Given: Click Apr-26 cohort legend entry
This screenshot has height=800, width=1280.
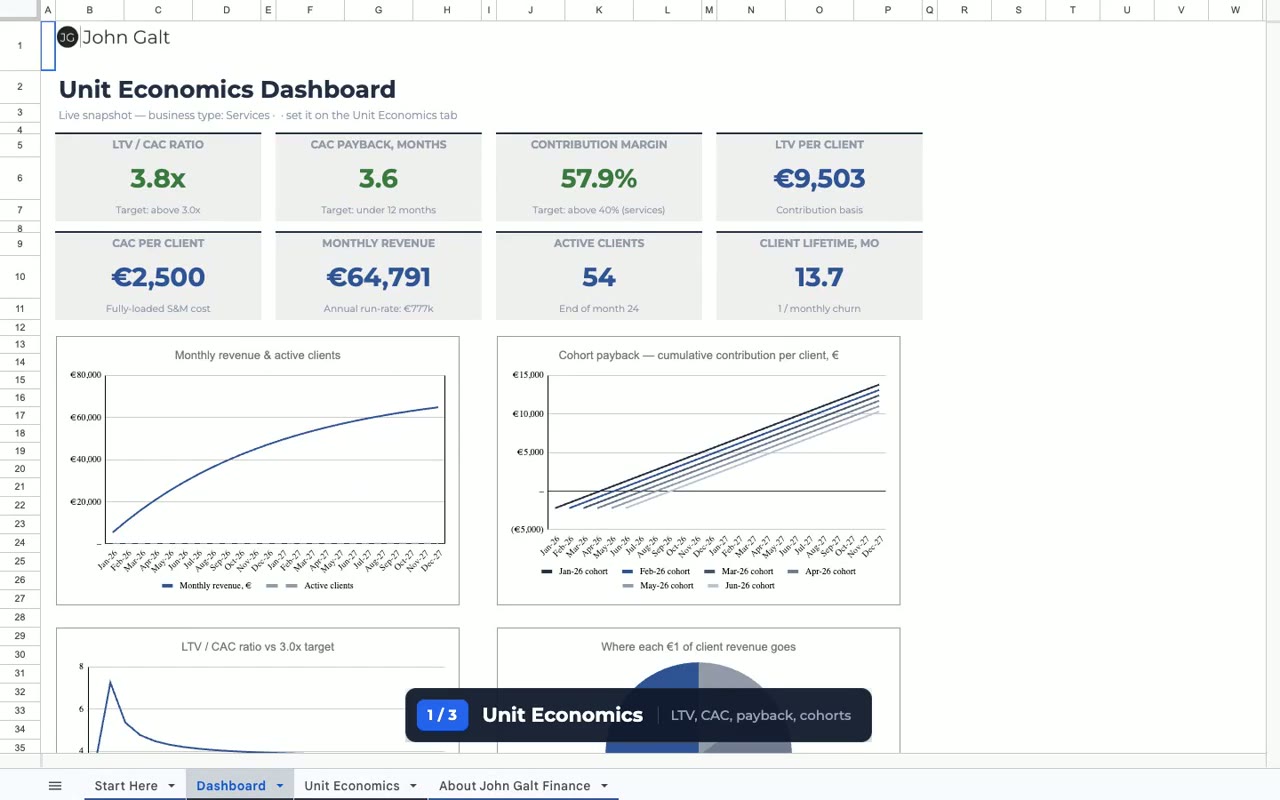Looking at the screenshot, I should [822, 572].
